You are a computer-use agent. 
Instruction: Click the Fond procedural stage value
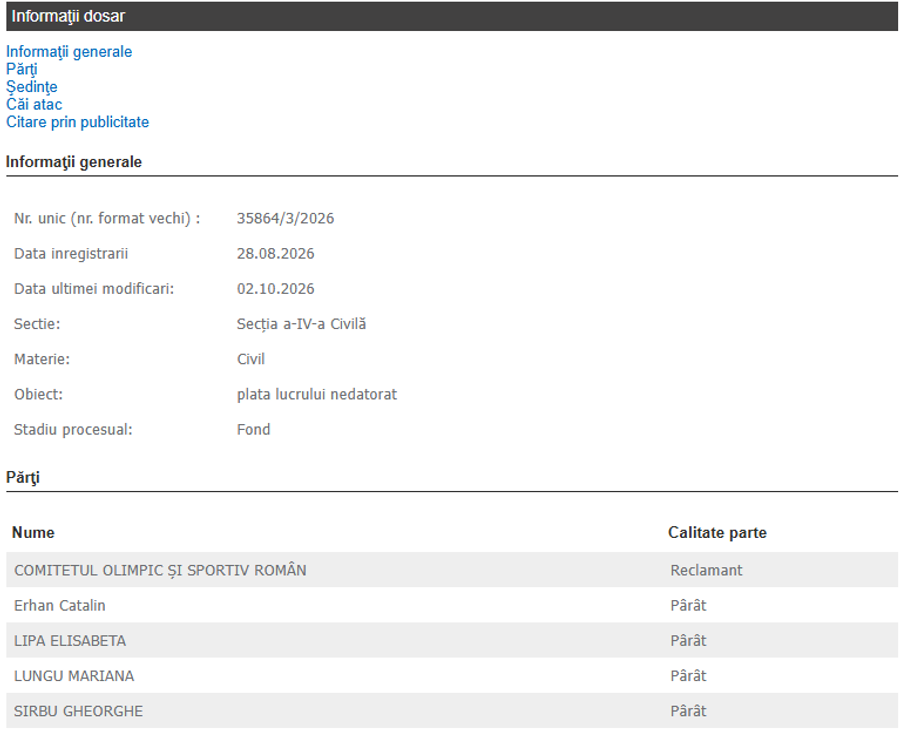253,429
